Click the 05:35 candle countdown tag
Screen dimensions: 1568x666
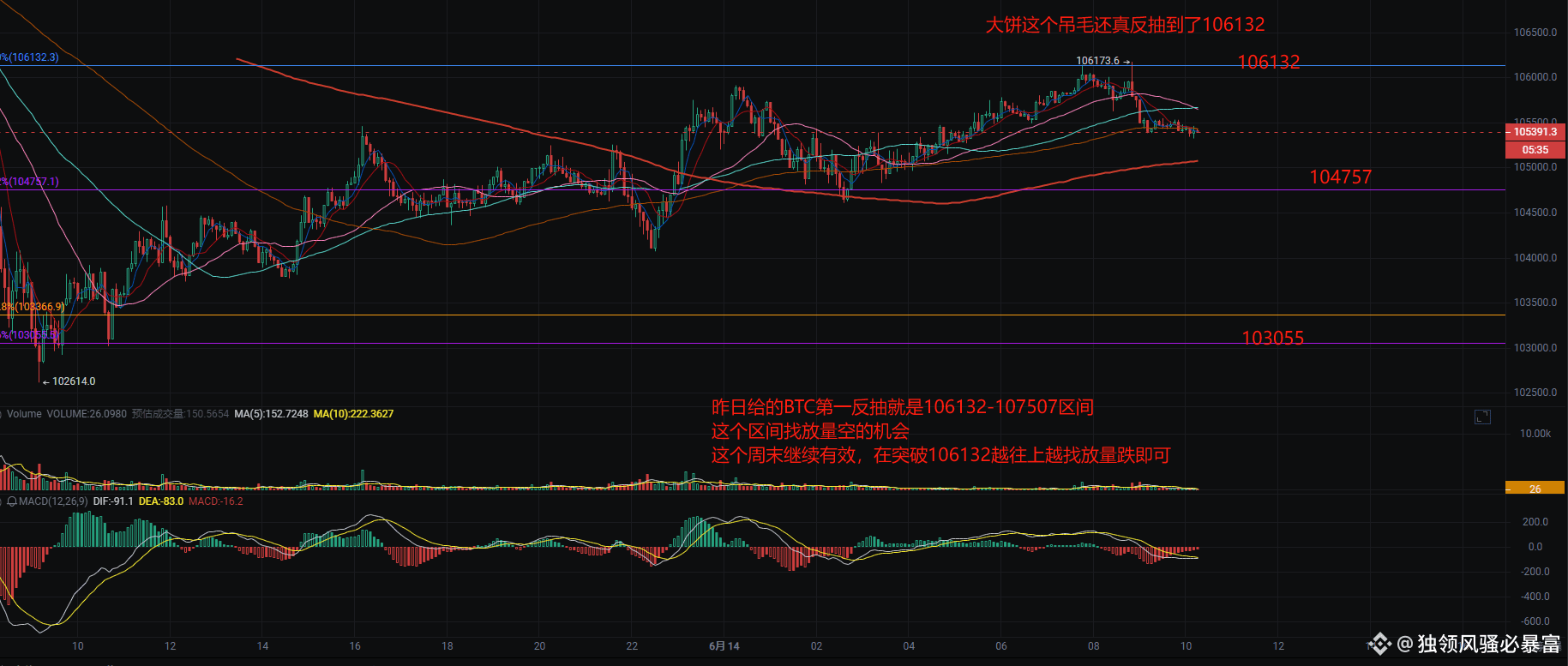(1535, 149)
